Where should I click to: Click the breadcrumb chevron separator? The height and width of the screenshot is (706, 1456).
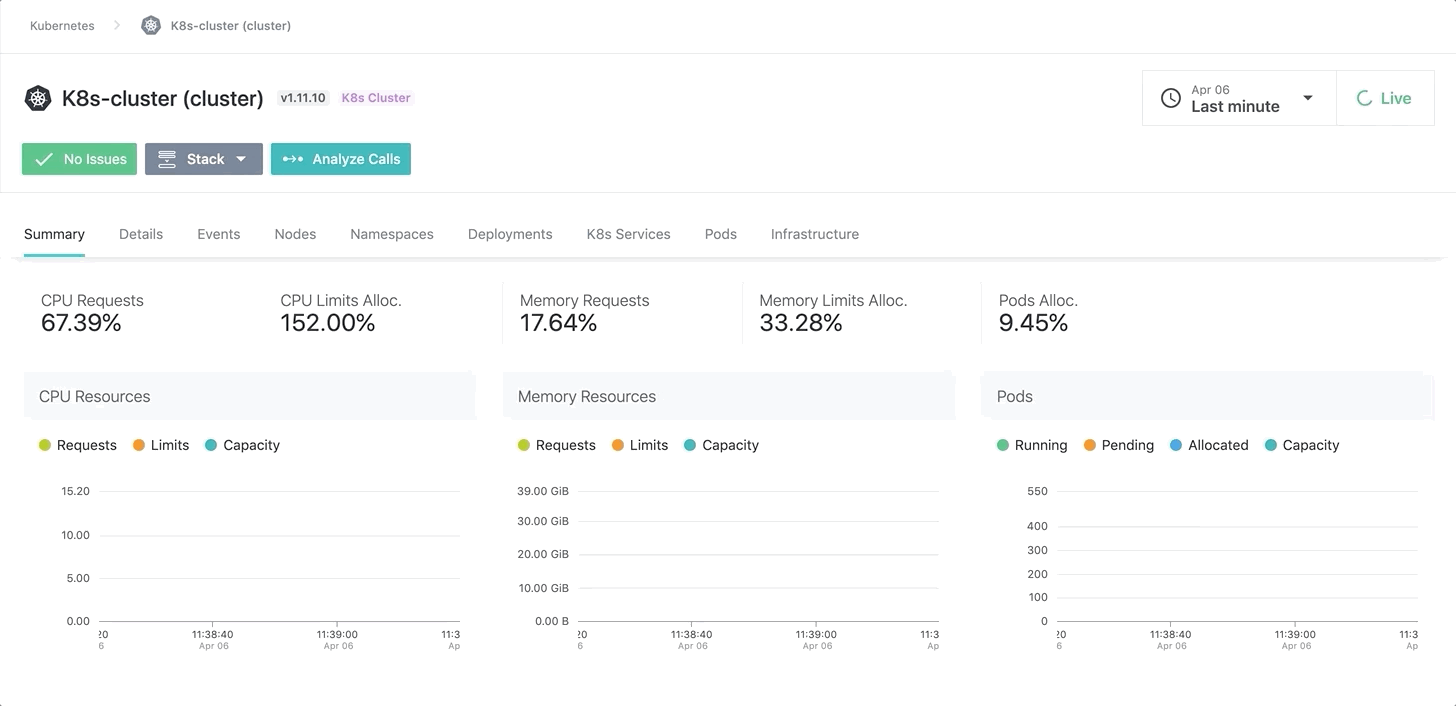(x=117, y=26)
